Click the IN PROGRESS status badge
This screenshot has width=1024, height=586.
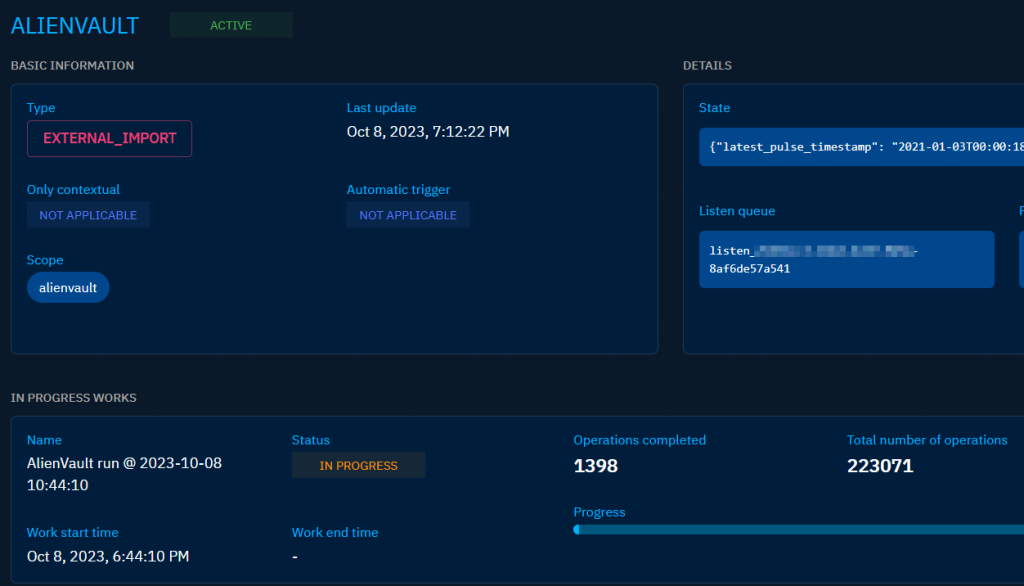click(358, 465)
